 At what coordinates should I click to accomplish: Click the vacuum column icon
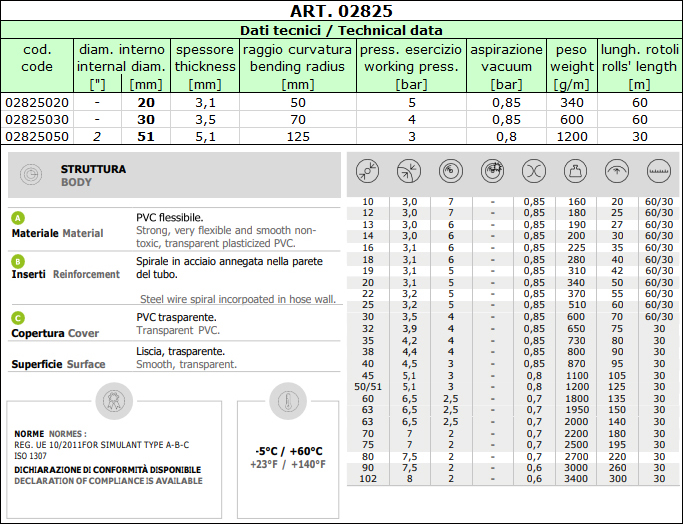tap(534, 171)
